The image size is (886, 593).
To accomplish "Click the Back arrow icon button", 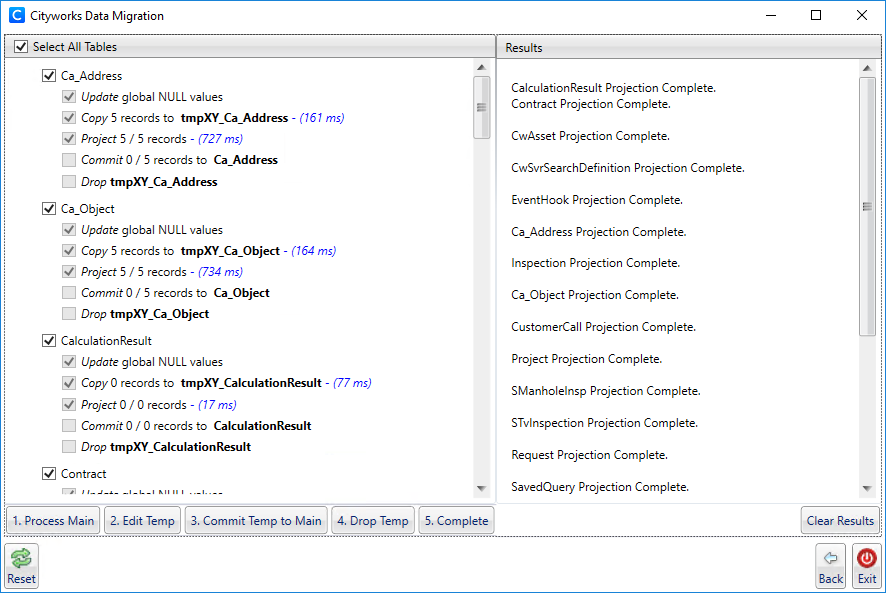I will 830,566.
